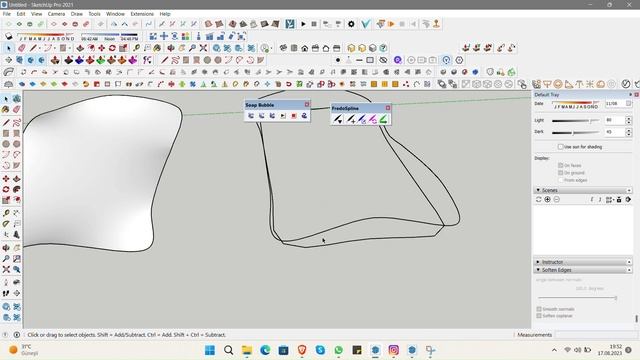Click the Soap Bubble play generate icon
The height and width of the screenshot is (360, 640).
click(x=283, y=116)
